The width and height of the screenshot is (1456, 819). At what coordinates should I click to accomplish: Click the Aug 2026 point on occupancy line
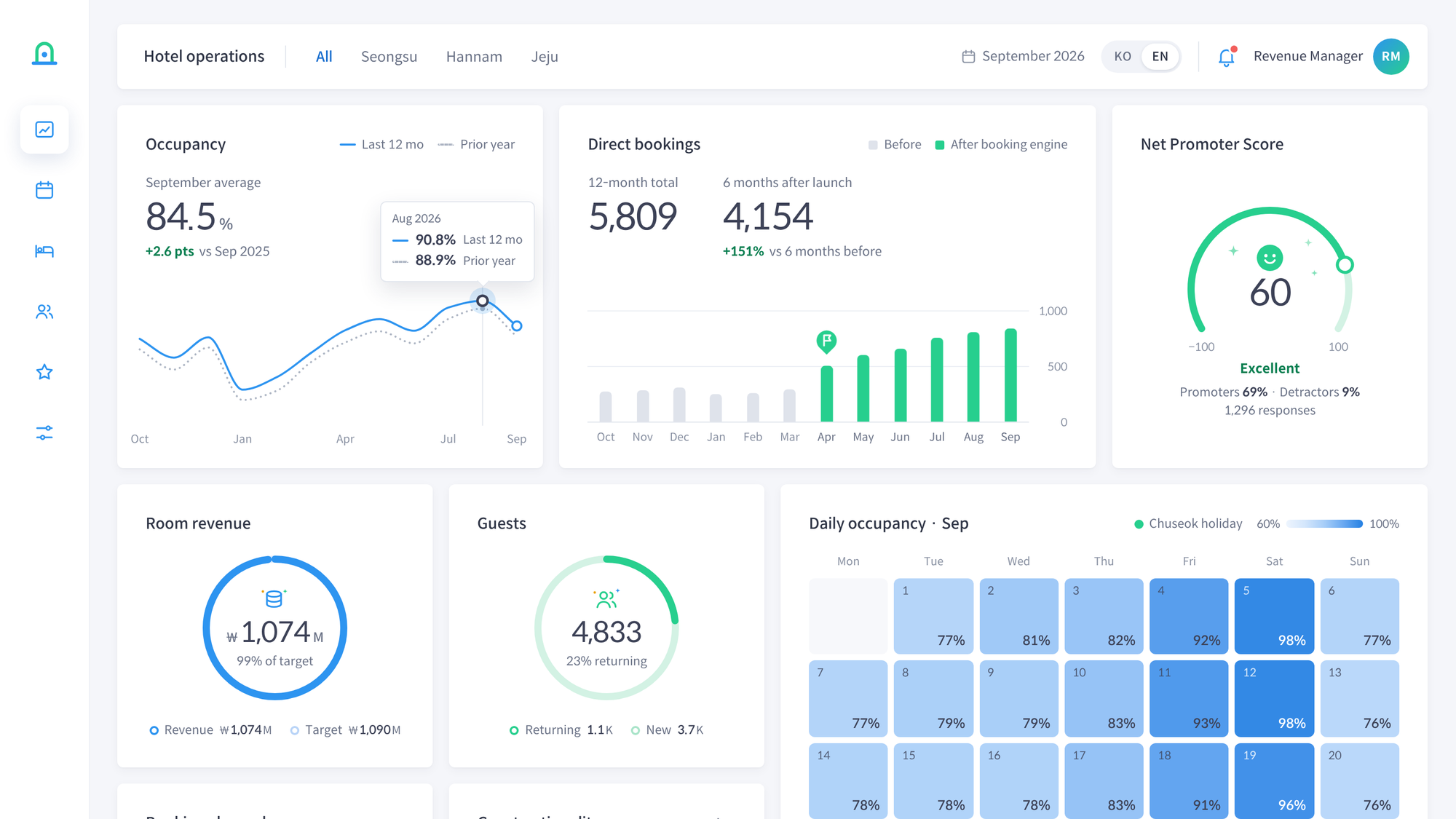point(482,301)
